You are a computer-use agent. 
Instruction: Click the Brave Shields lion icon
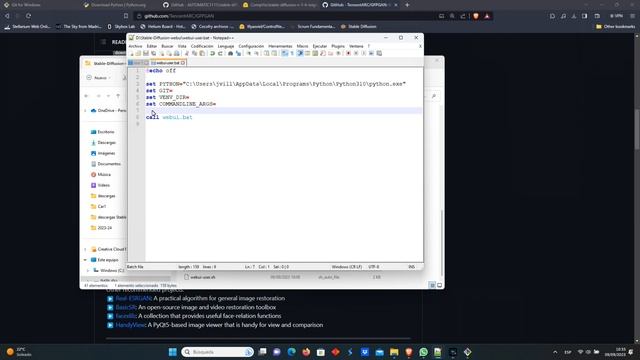[476, 16]
